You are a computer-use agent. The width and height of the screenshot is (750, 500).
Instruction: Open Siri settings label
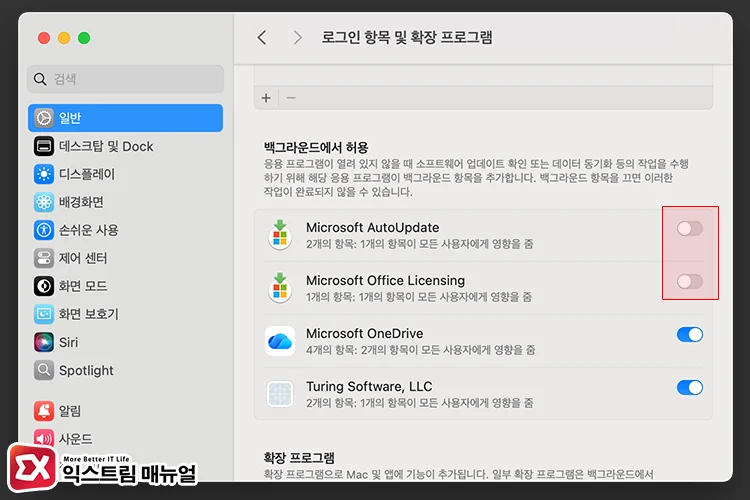68,343
